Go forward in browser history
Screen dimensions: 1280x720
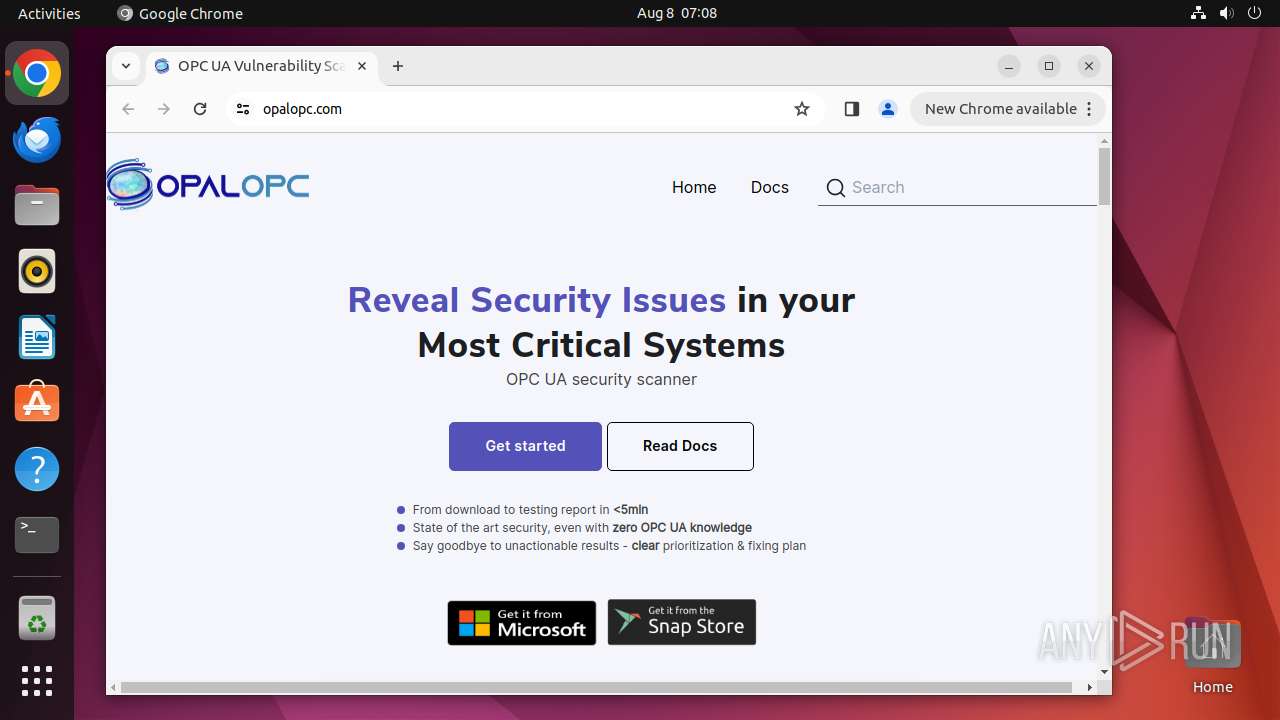click(x=164, y=109)
